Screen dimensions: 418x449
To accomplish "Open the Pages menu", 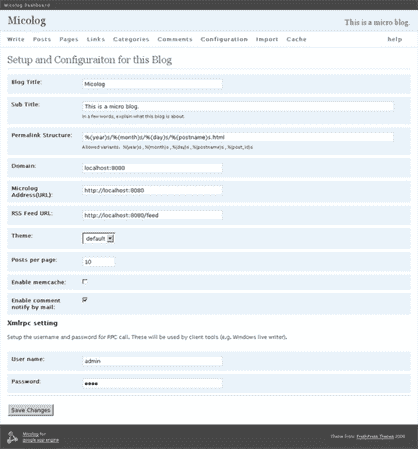I will [x=69, y=39].
